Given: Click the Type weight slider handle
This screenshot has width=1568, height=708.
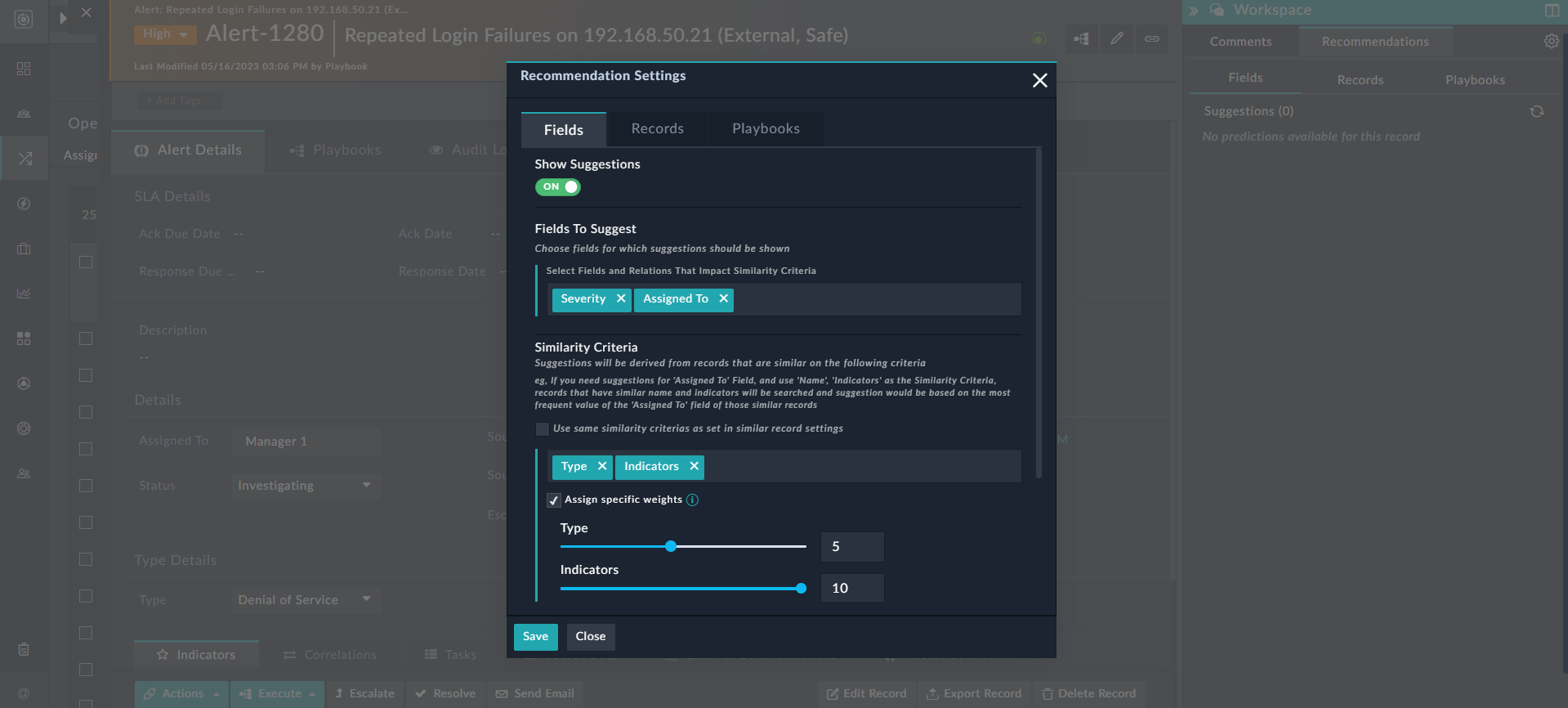Looking at the screenshot, I should (x=671, y=546).
